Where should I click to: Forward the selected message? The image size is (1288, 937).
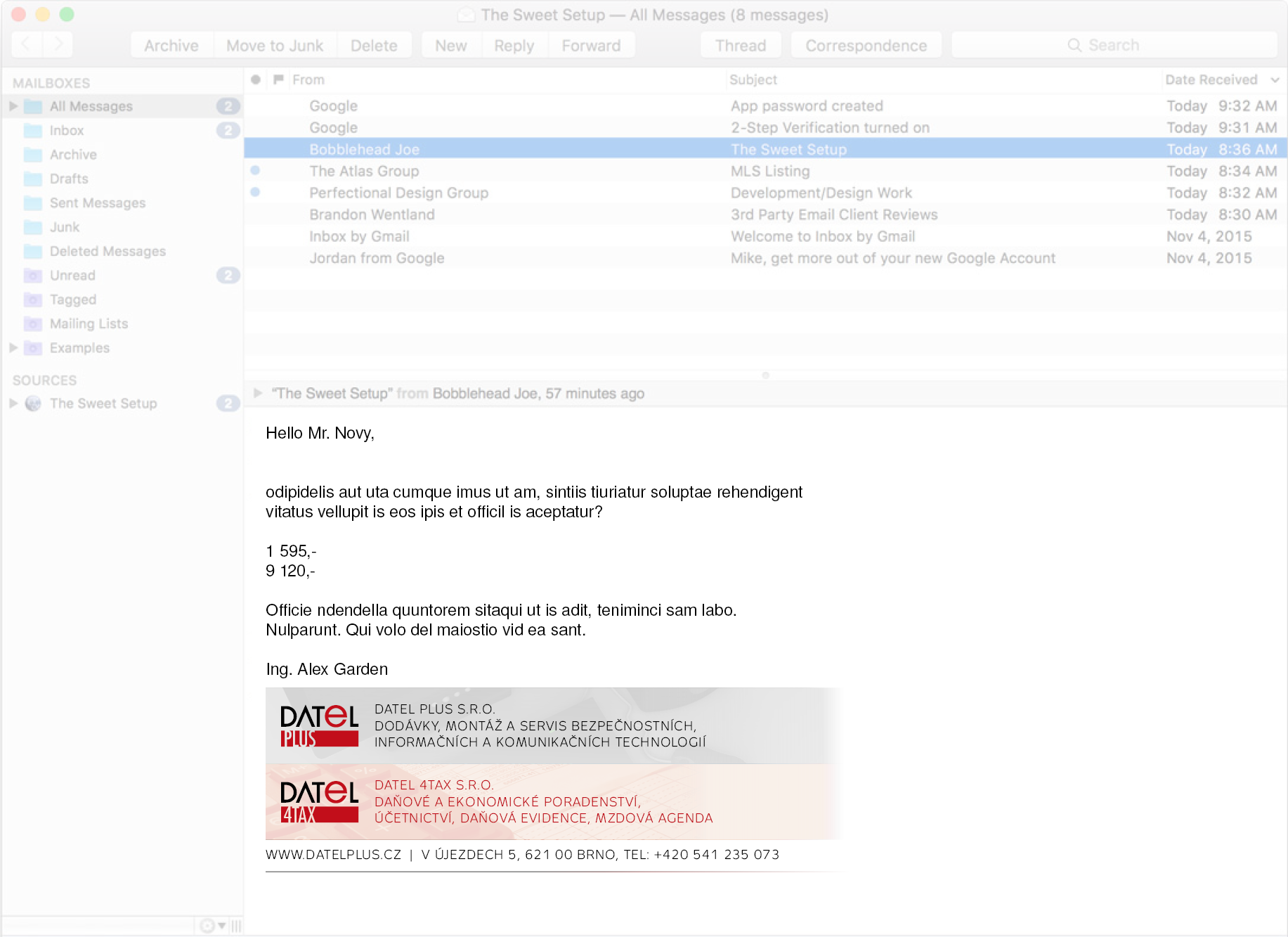(x=591, y=45)
